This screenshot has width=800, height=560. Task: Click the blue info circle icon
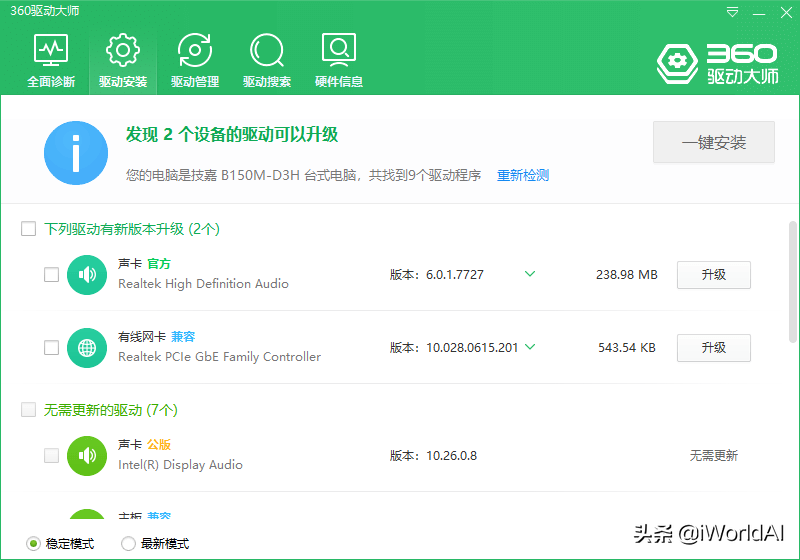(x=76, y=153)
